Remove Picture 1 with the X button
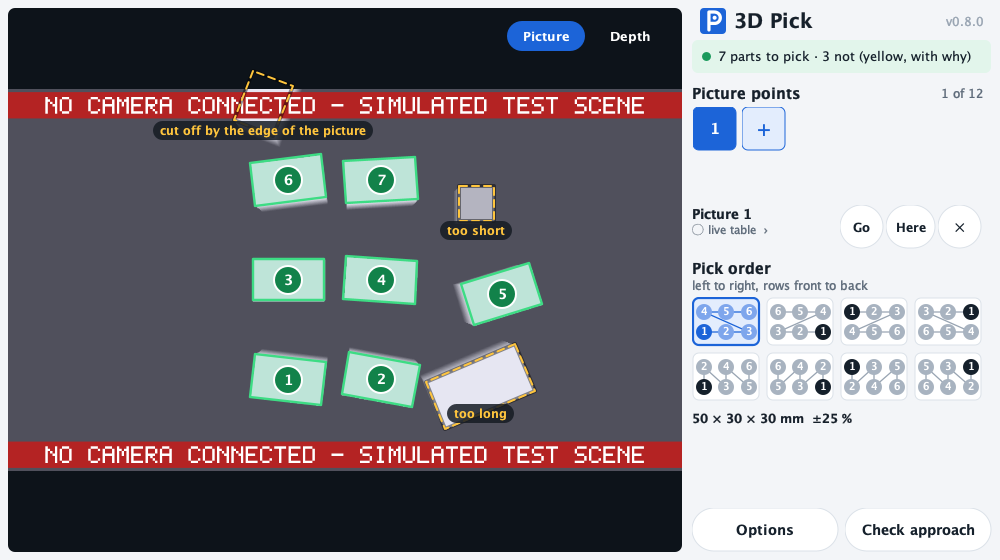The height and width of the screenshot is (560, 1000). click(959, 227)
